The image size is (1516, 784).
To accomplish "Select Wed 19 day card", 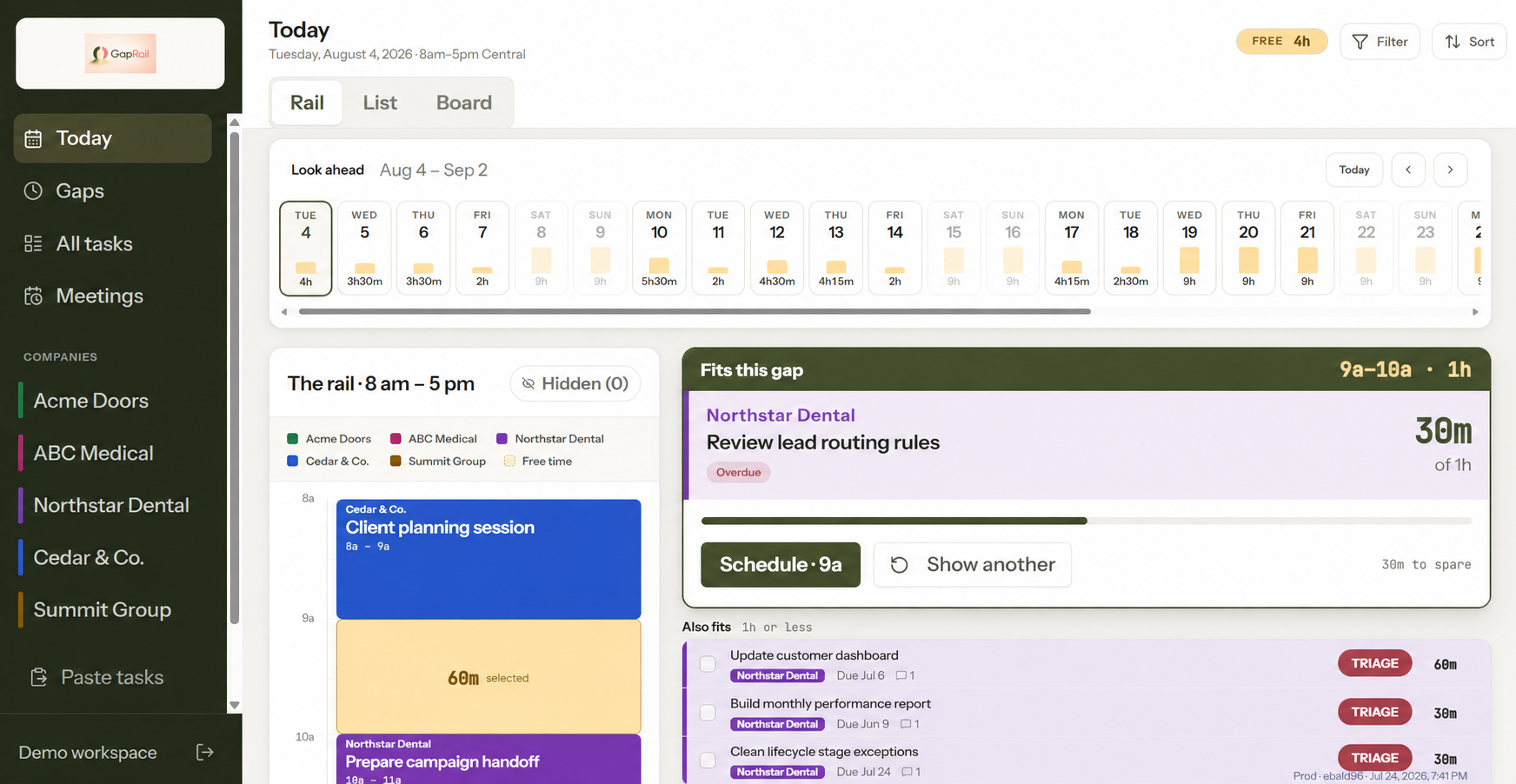I will 1189,248.
